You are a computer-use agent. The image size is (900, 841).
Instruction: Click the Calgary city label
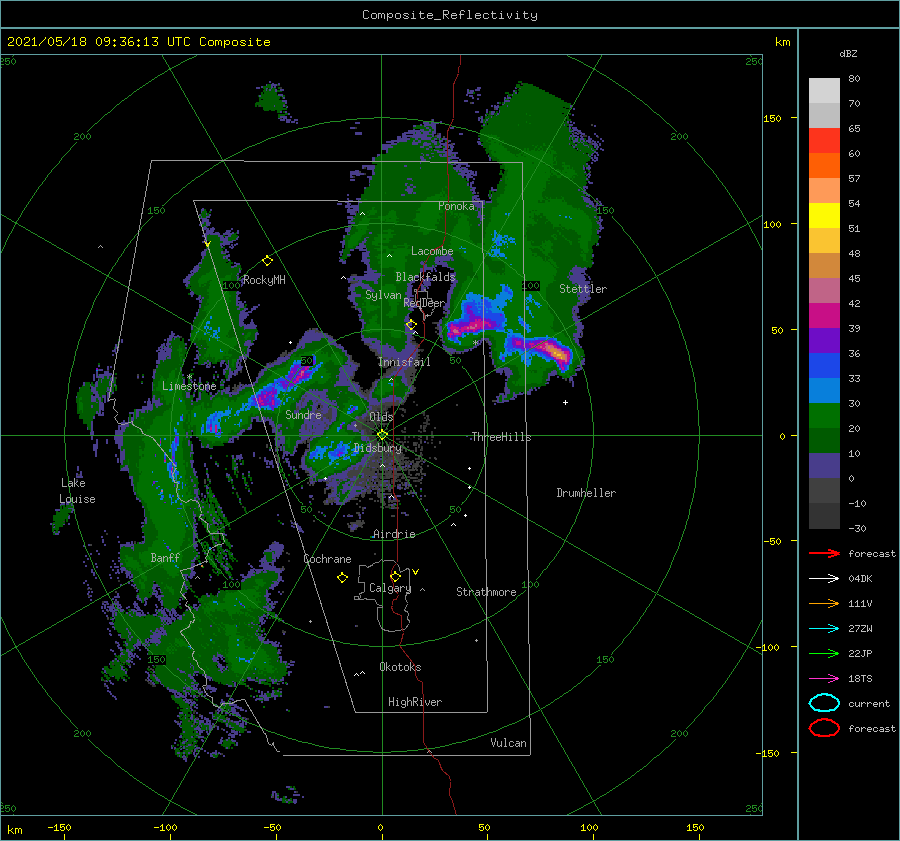[x=390, y=588]
